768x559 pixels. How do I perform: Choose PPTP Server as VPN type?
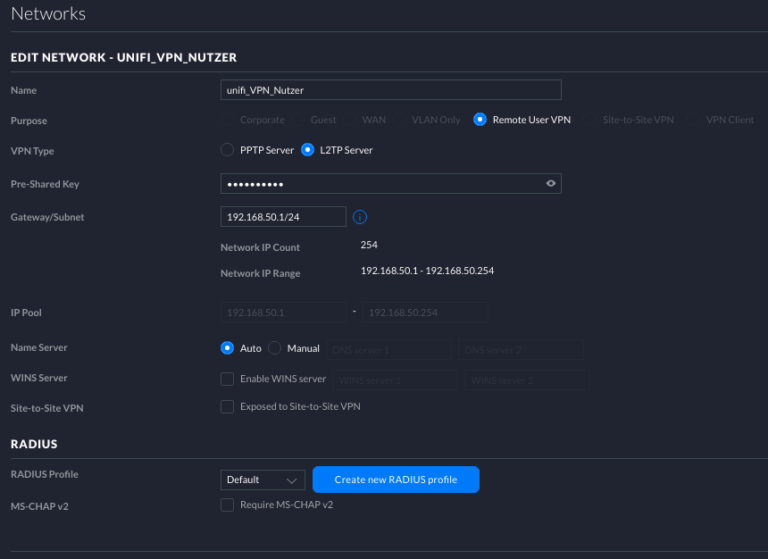[x=227, y=150]
